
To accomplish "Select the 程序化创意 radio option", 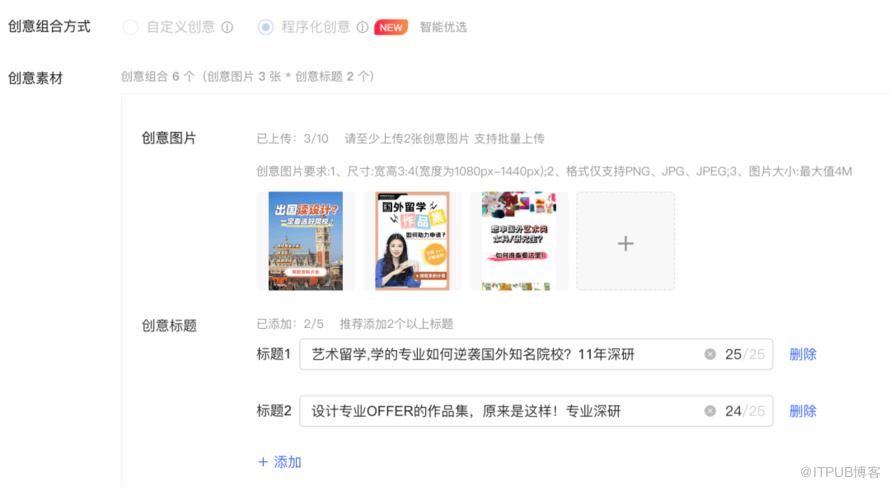I will point(265,27).
